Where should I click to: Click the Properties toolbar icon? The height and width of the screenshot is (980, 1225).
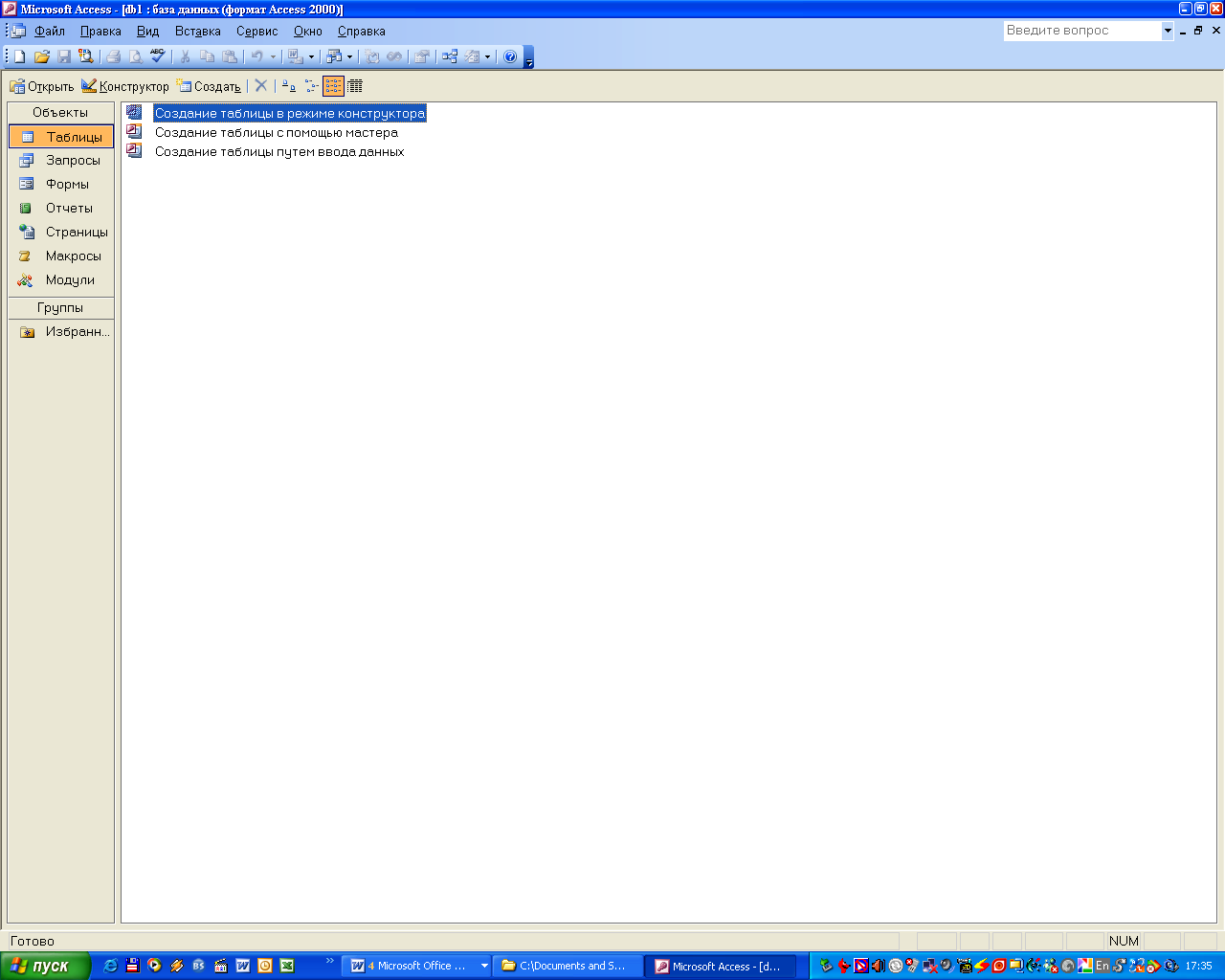[422, 56]
